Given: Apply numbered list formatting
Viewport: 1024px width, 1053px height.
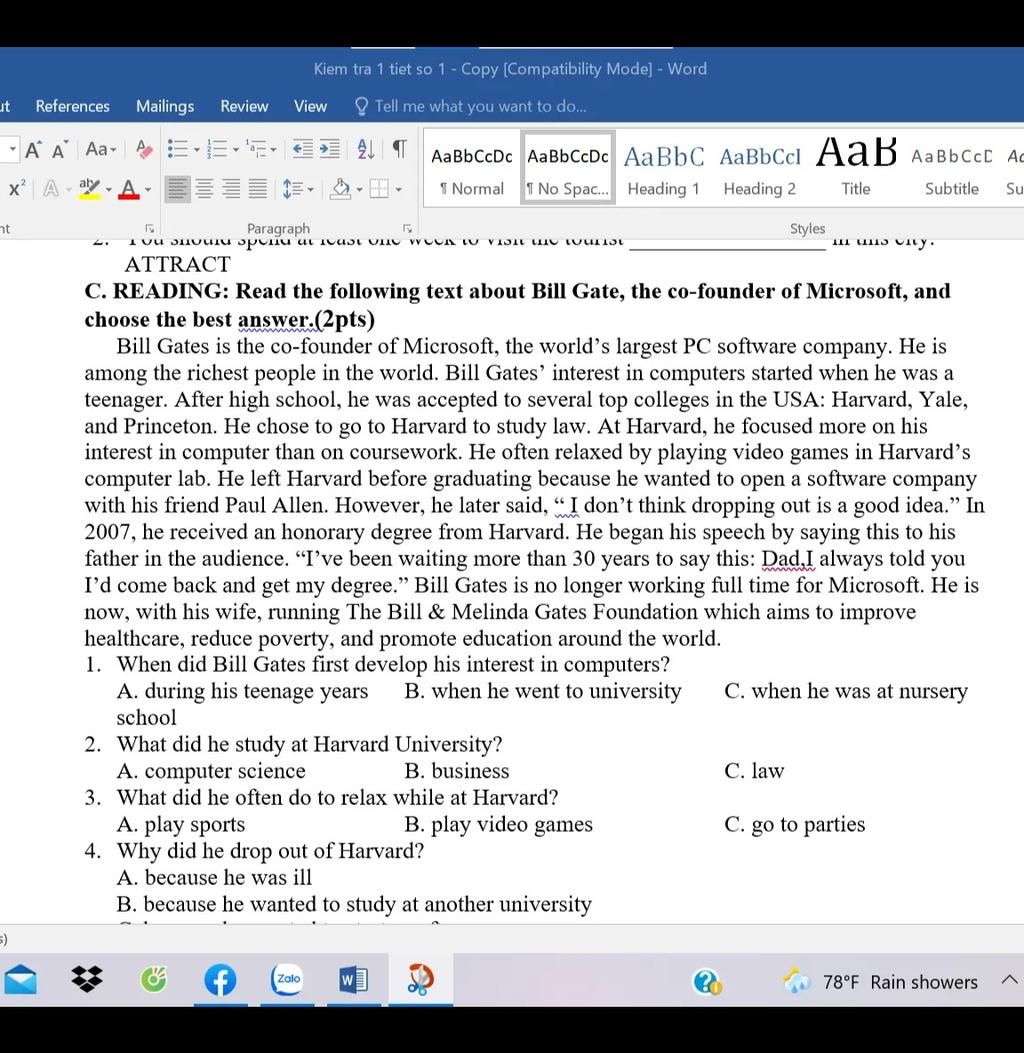Looking at the screenshot, I should pos(217,148).
